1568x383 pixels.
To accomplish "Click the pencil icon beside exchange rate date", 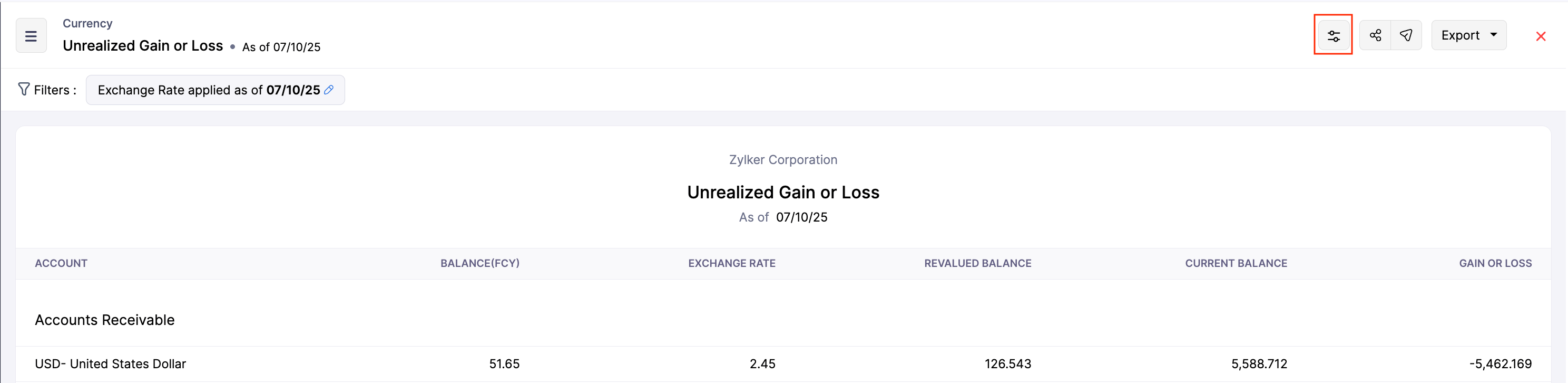I will tap(329, 90).
